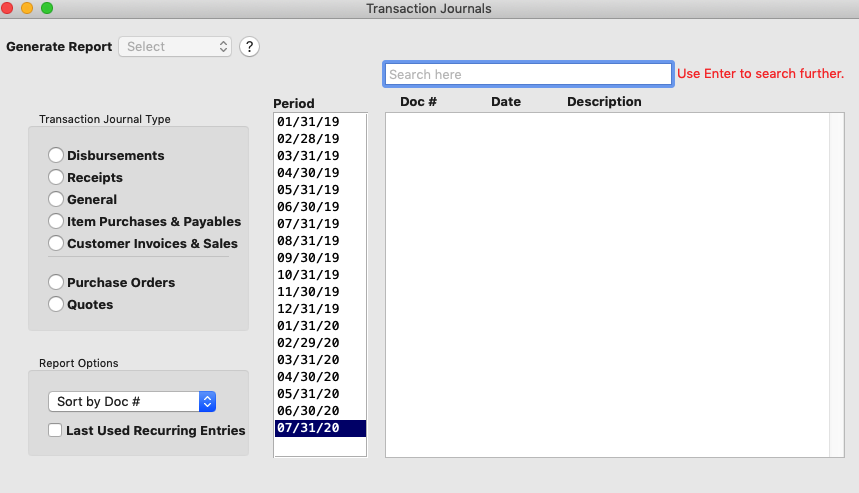859x493 pixels.
Task: Select period 07/31/19
Action: [320, 223]
